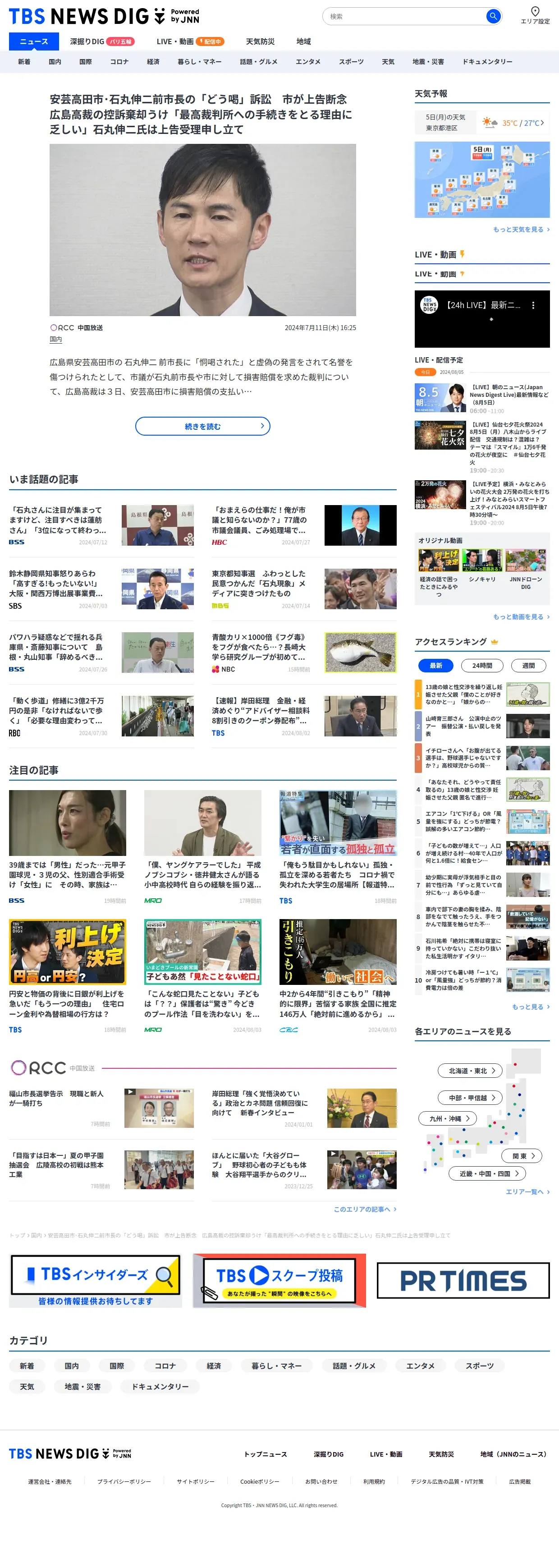Open お問い合わせ footer link

point(321,1481)
